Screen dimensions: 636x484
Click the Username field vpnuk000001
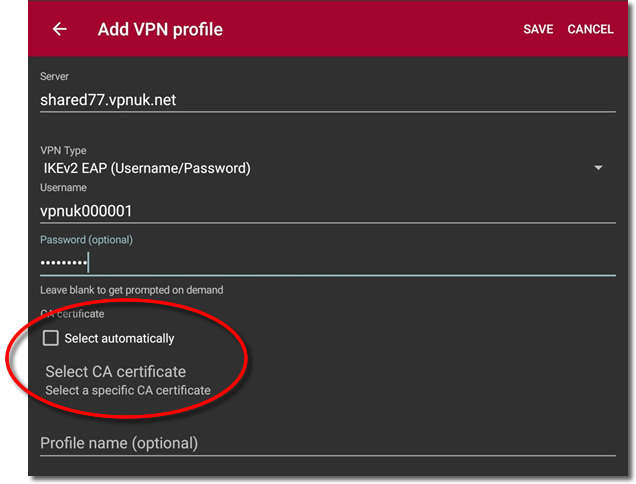point(328,211)
